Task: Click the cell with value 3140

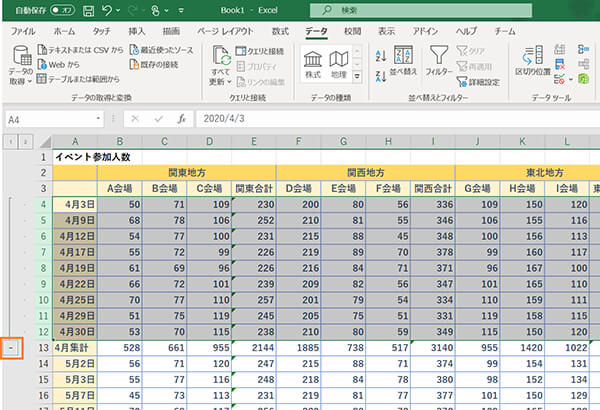Action: [433, 348]
